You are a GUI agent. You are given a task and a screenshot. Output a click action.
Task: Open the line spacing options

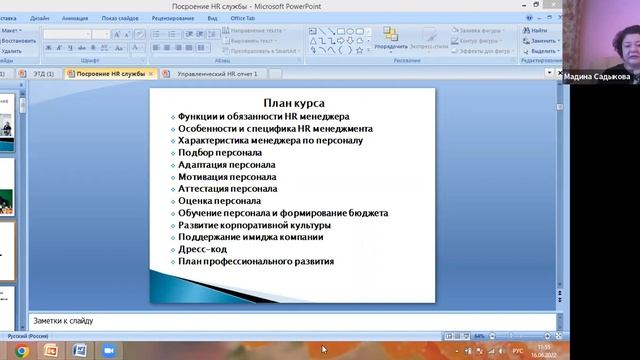(x=212, y=35)
